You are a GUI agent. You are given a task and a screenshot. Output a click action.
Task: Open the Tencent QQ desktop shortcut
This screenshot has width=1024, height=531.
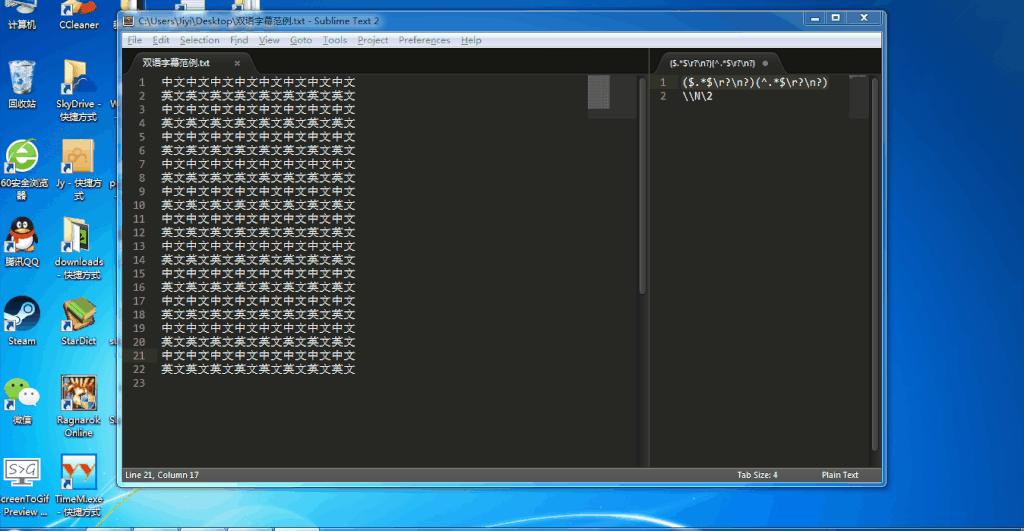(x=21, y=236)
